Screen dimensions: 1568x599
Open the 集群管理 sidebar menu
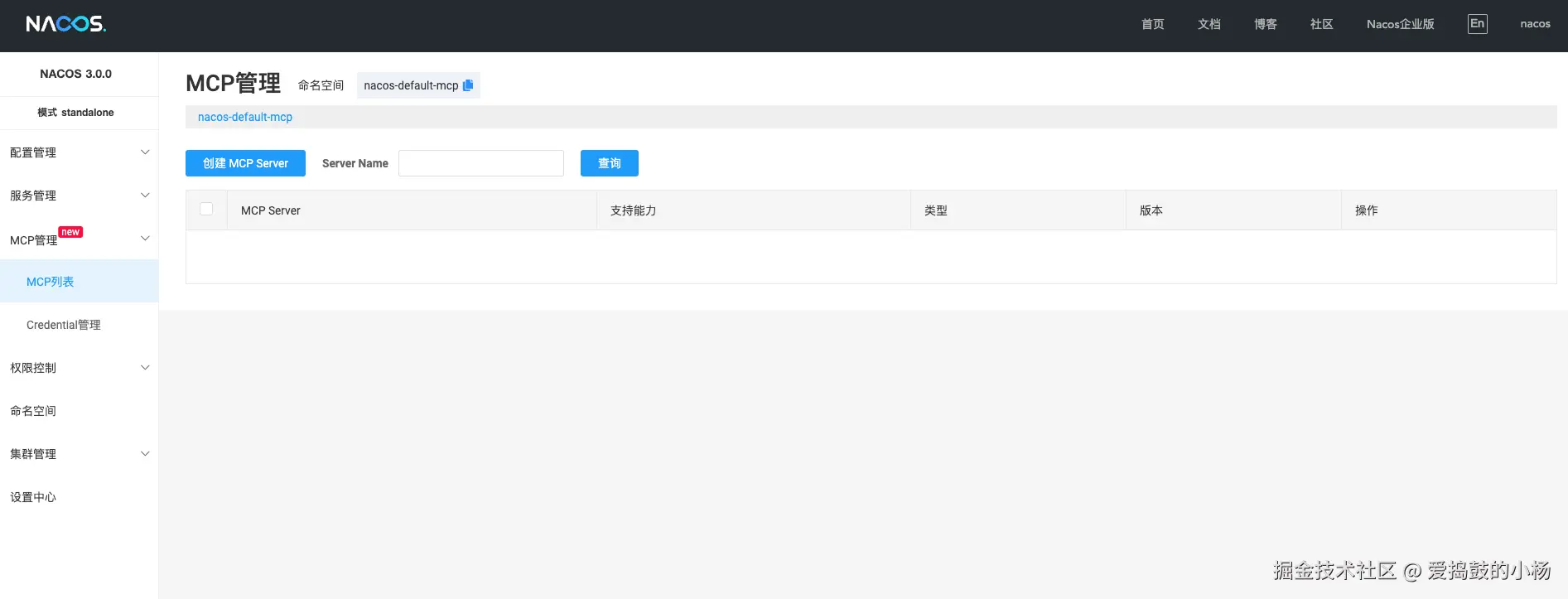pyautogui.click(x=79, y=454)
